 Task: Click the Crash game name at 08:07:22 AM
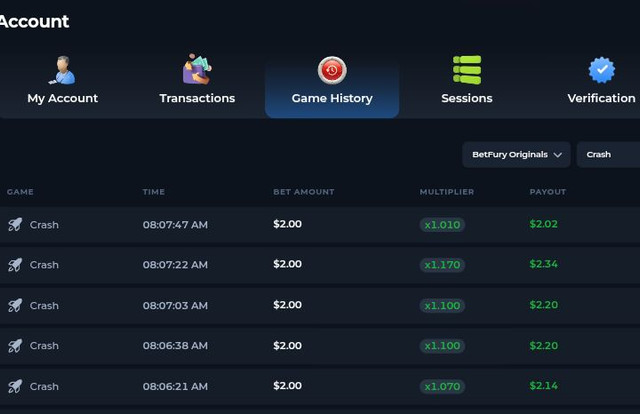click(44, 265)
